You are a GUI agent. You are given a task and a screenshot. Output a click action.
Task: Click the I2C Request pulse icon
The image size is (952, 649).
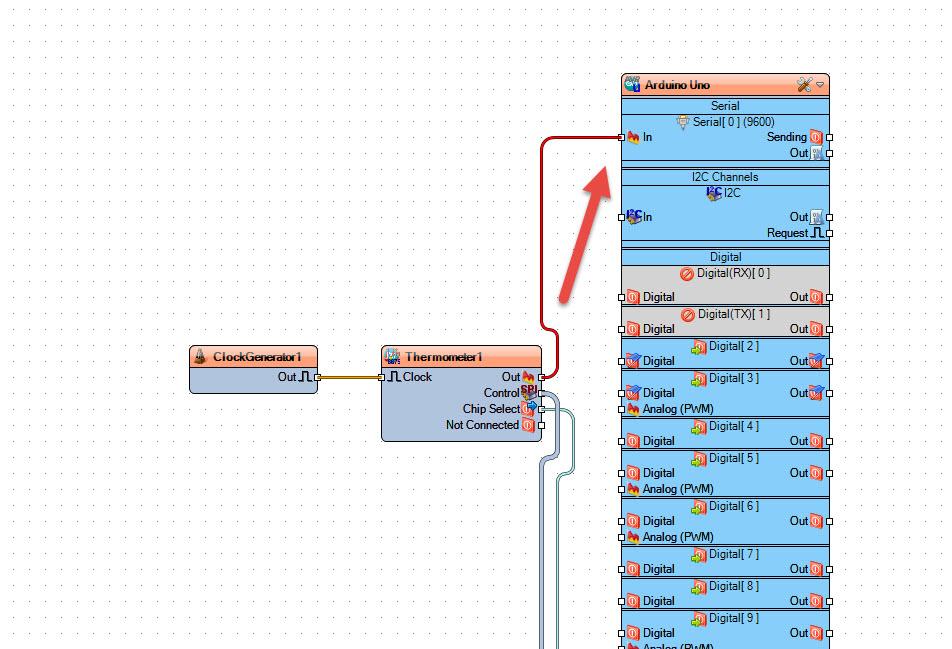click(x=817, y=233)
